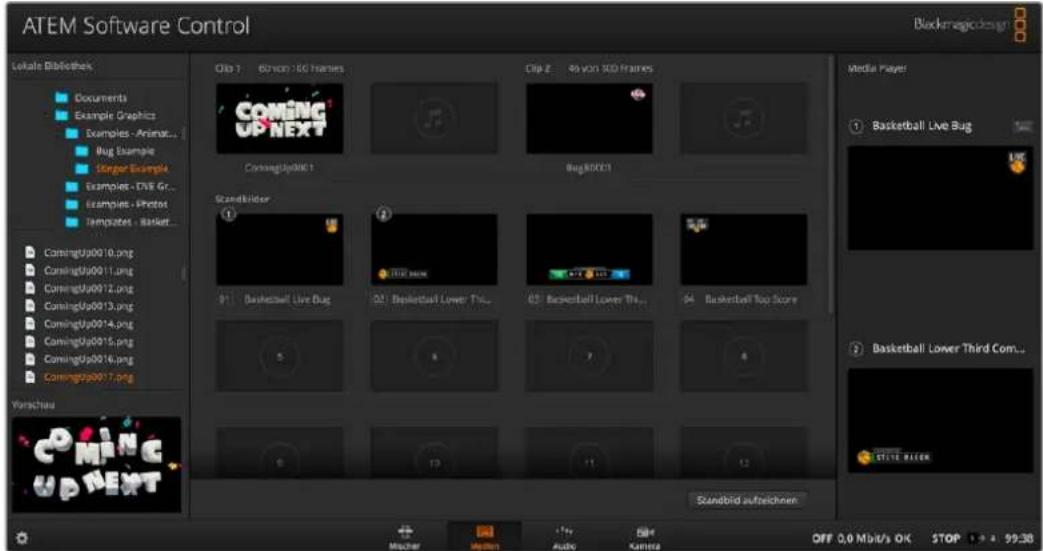
Task: Select empty still slot 5
Action: click(279, 356)
